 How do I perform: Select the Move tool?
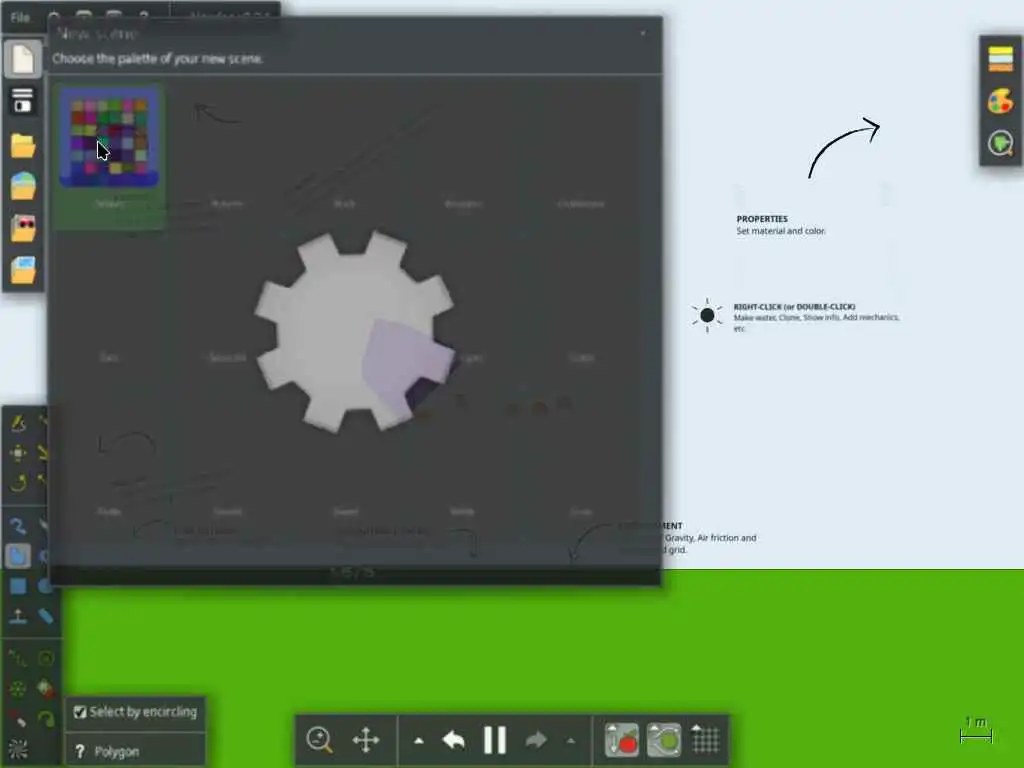click(x=18, y=453)
